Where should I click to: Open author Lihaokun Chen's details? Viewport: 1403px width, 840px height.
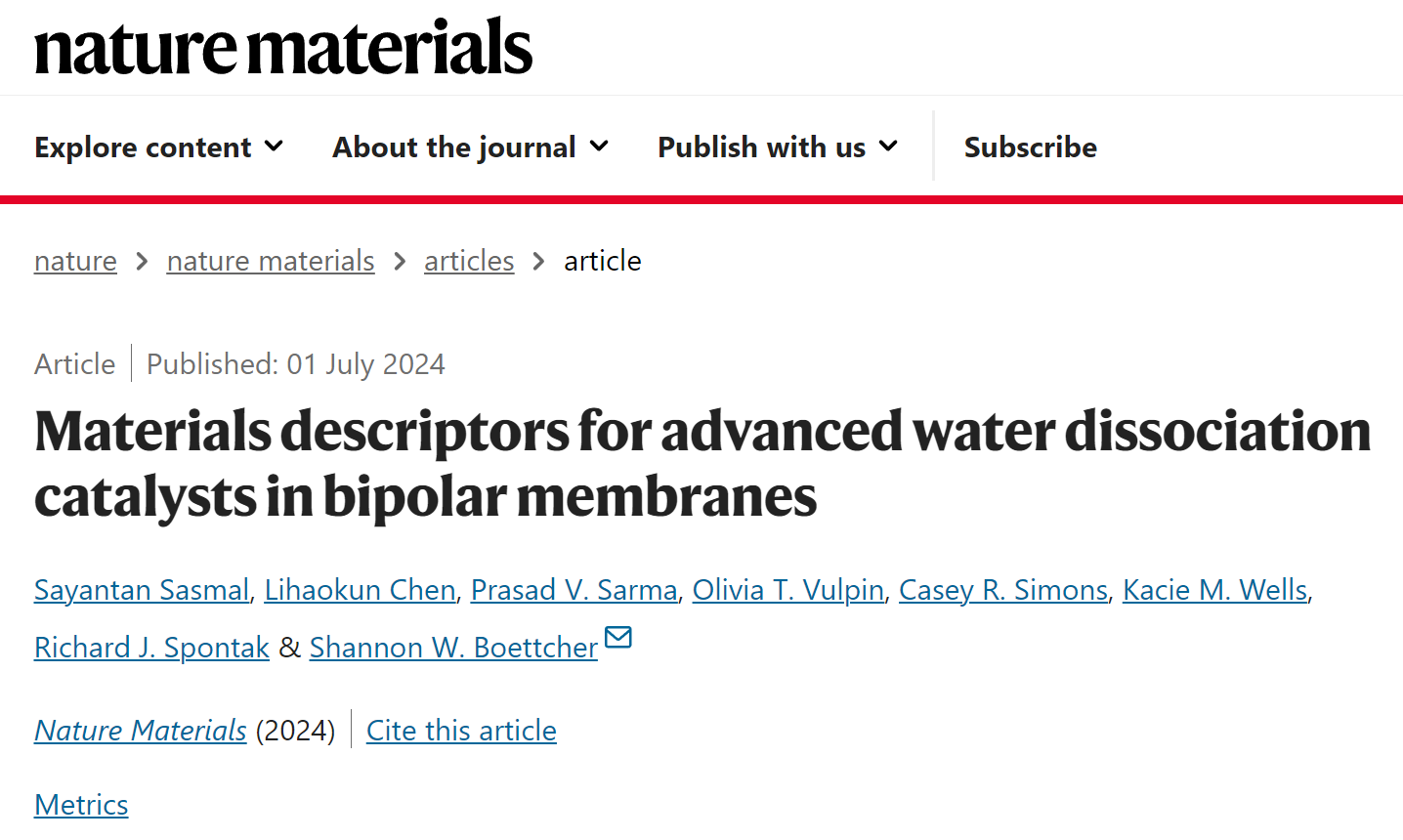[361, 590]
